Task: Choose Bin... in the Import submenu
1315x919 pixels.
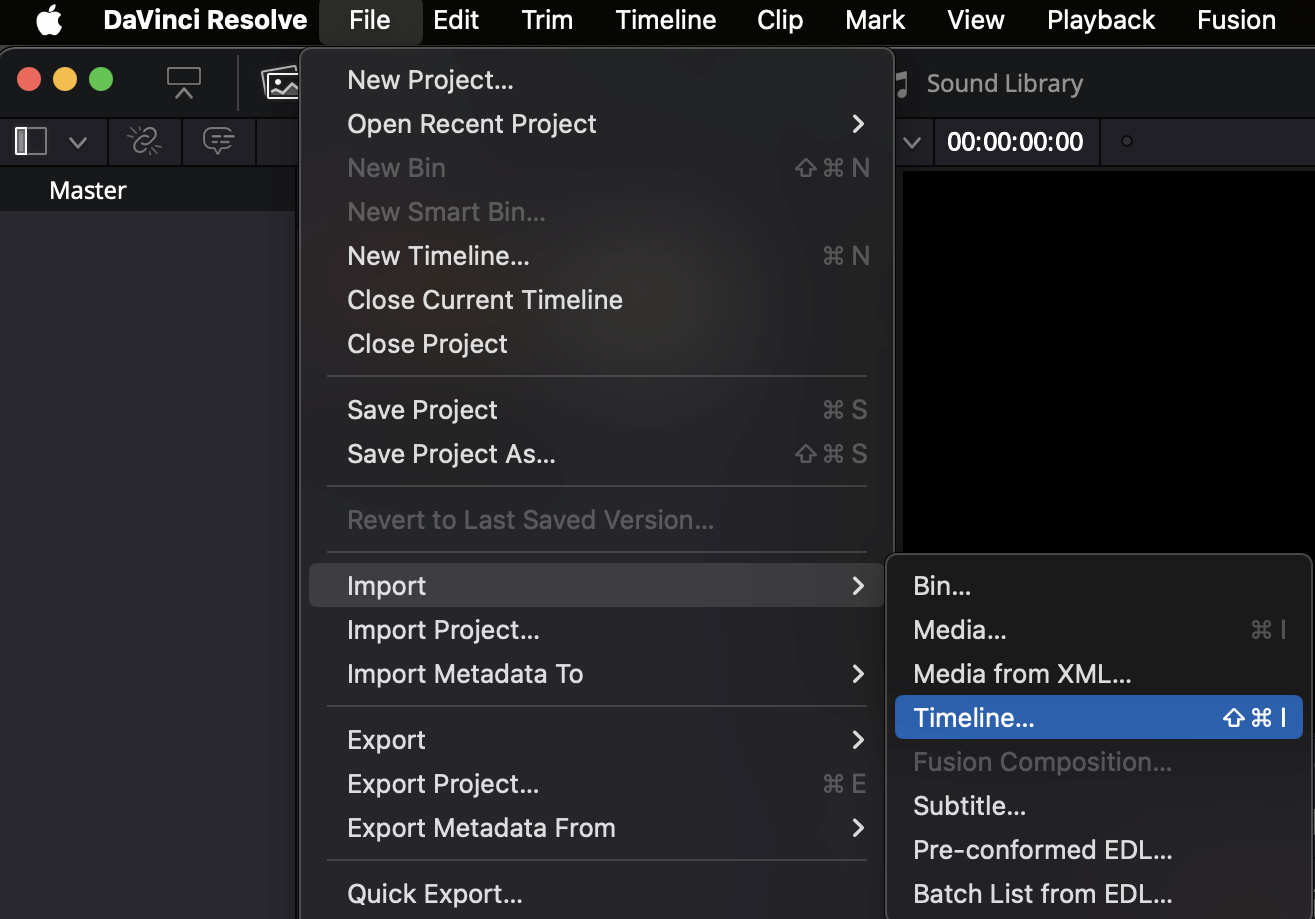Action: 1099,586
